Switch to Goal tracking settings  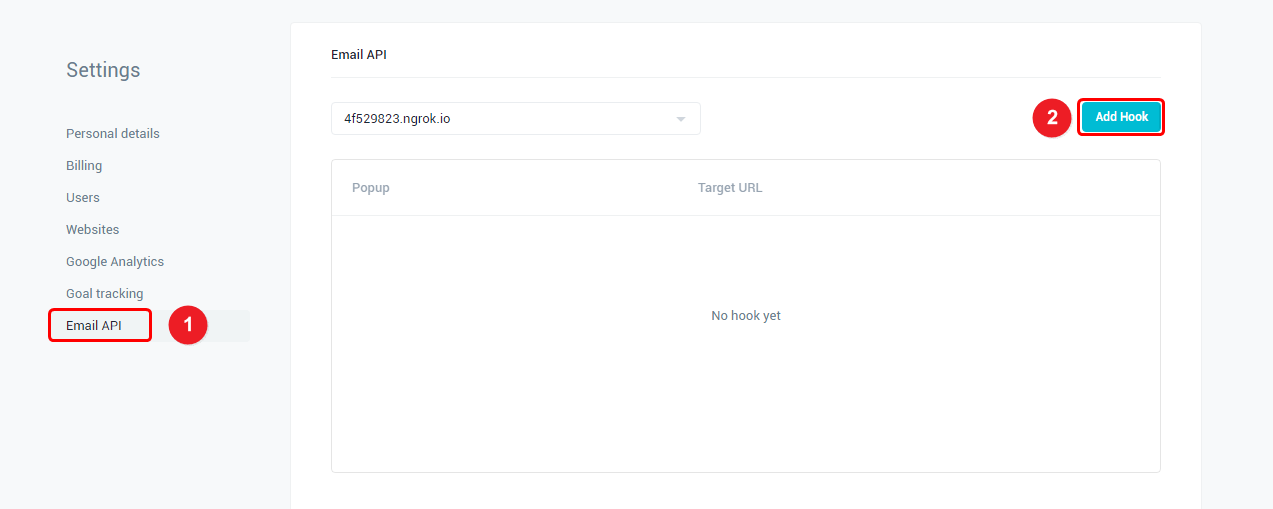click(x=105, y=294)
